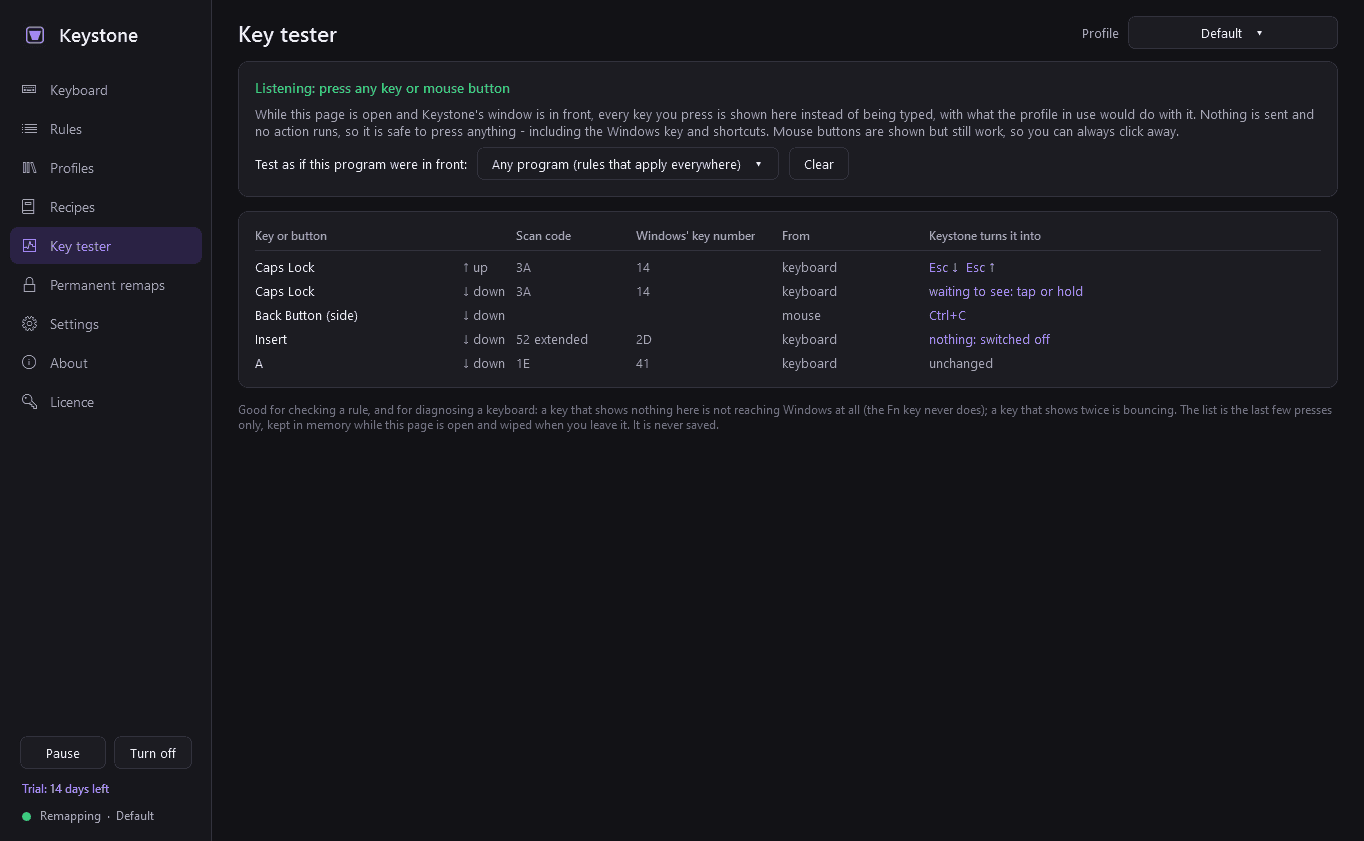Open the About page
The image size is (1364, 841).
point(106,363)
